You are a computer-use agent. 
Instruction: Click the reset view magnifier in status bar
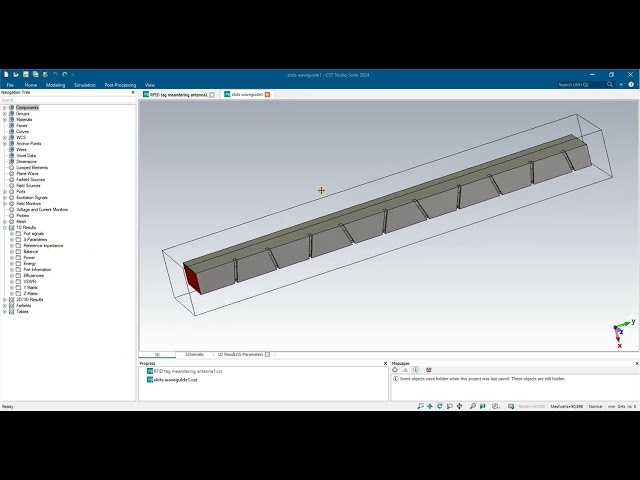click(x=473, y=406)
